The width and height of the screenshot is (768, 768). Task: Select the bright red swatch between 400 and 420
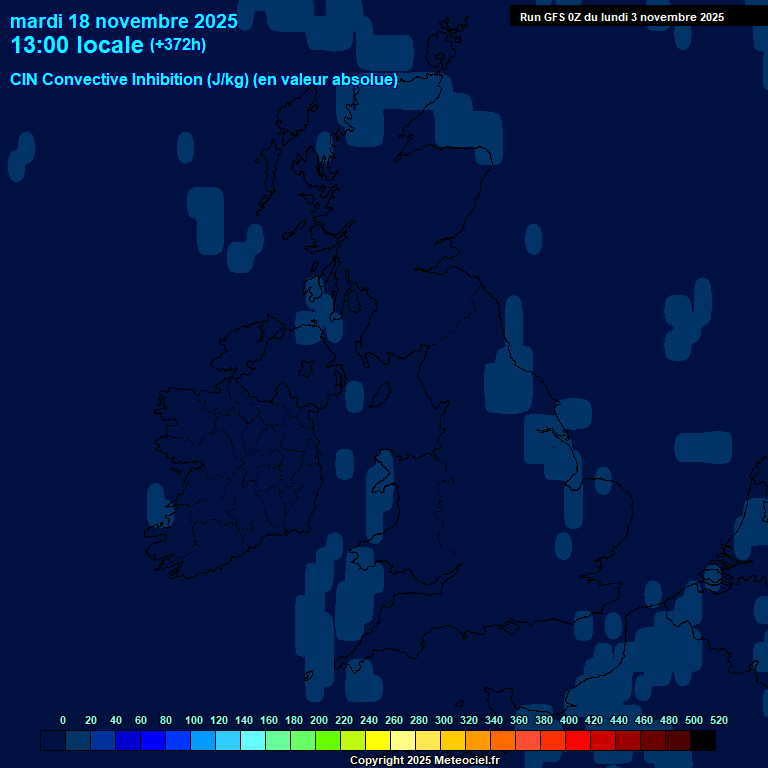click(x=578, y=741)
